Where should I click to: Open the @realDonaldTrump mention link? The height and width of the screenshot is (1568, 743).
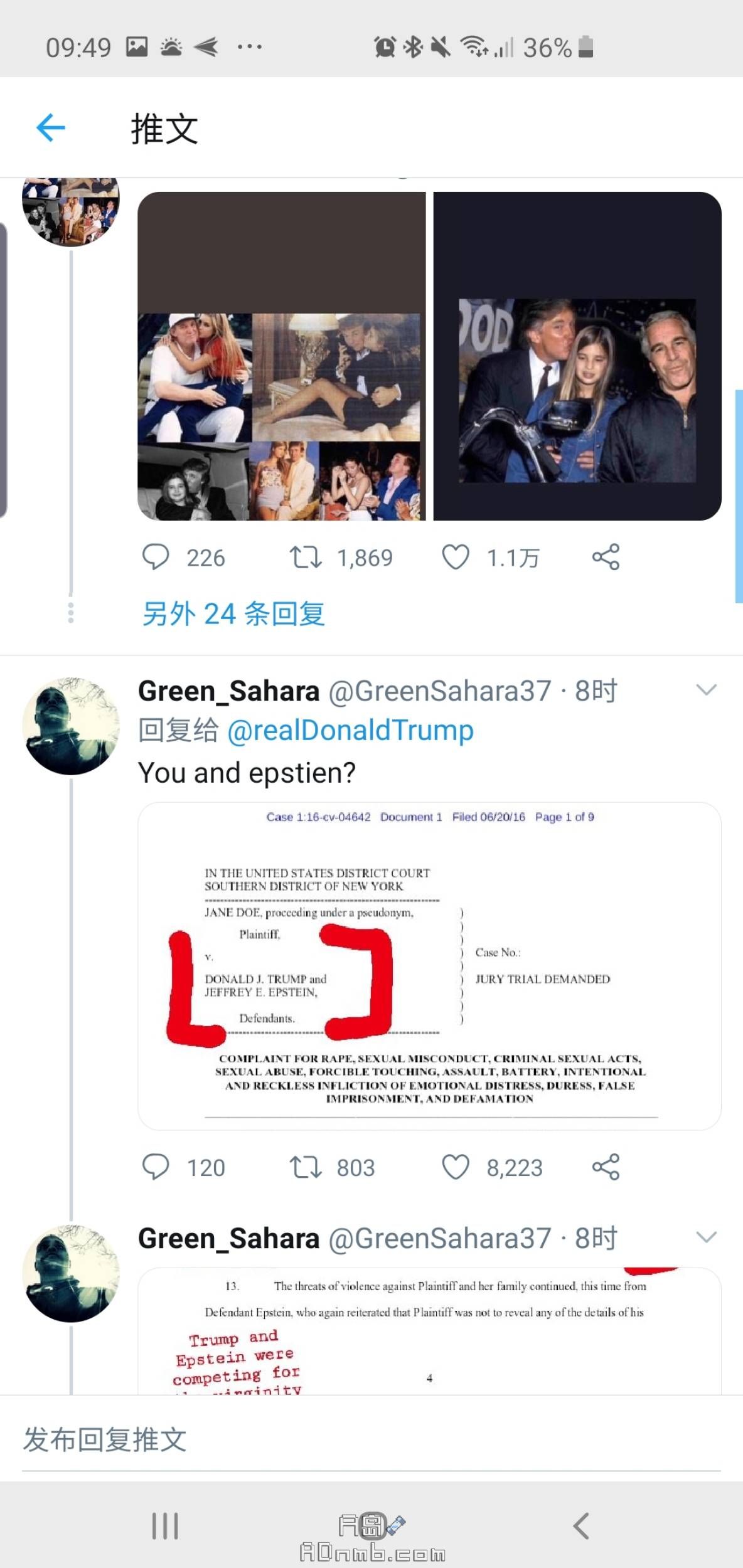350,731
